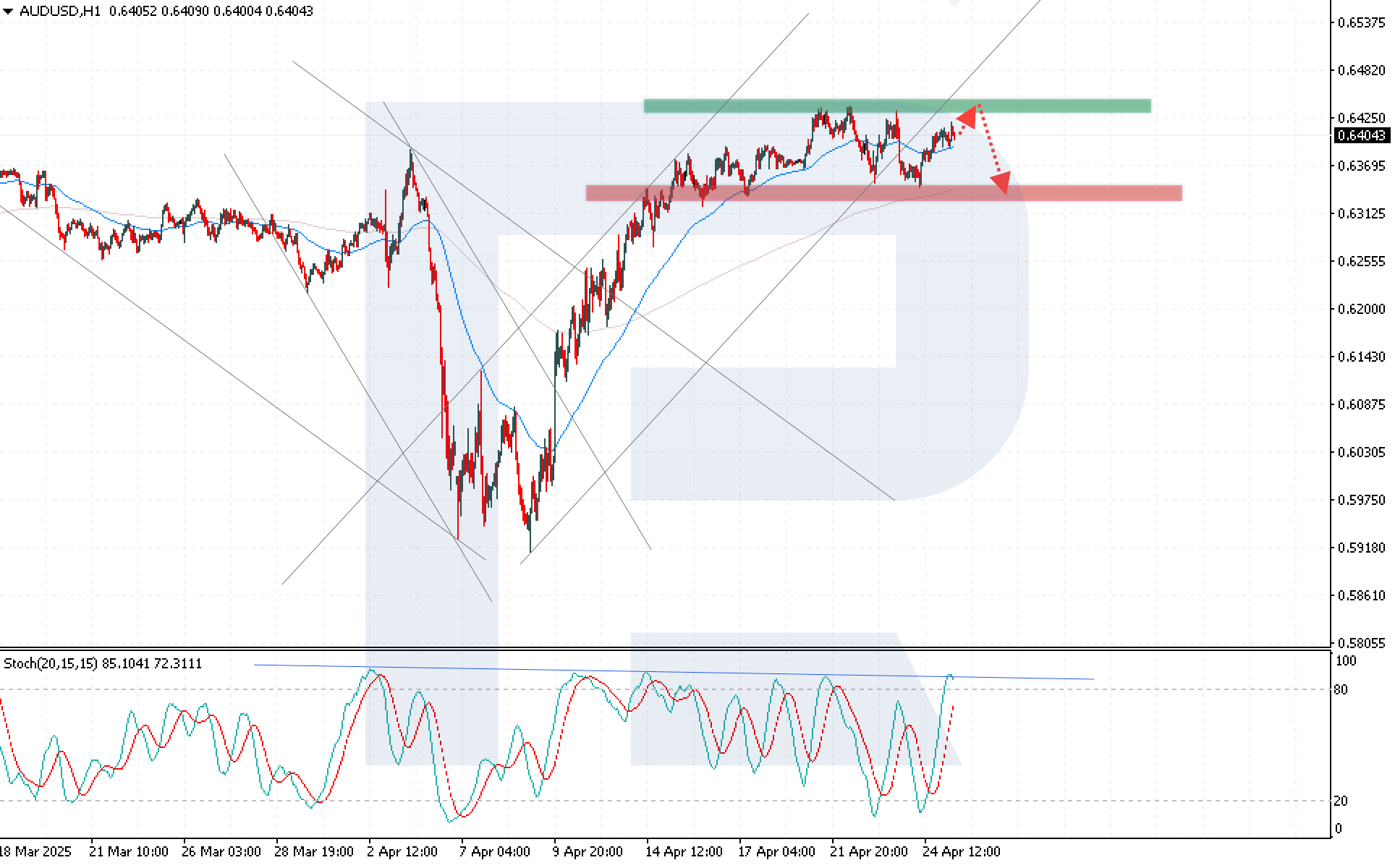The width and height of the screenshot is (1395, 868).
Task: Click the 0.58055 price axis label
Action: pyautogui.click(x=1361, y=643)
